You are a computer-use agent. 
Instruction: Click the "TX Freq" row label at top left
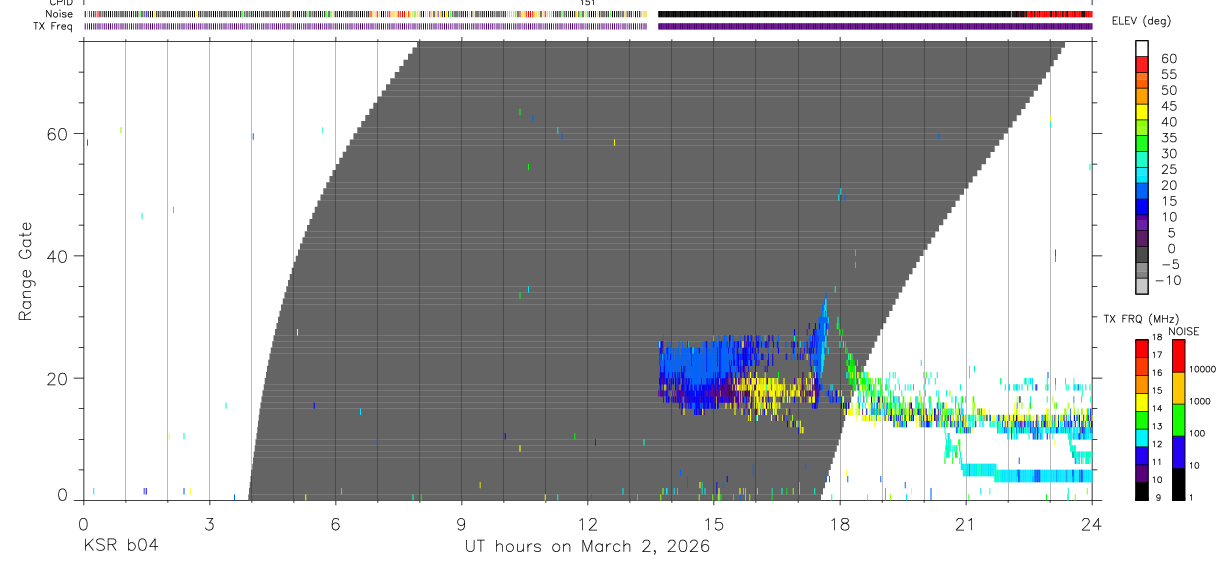pyautogui.click(x=53, y=26)
